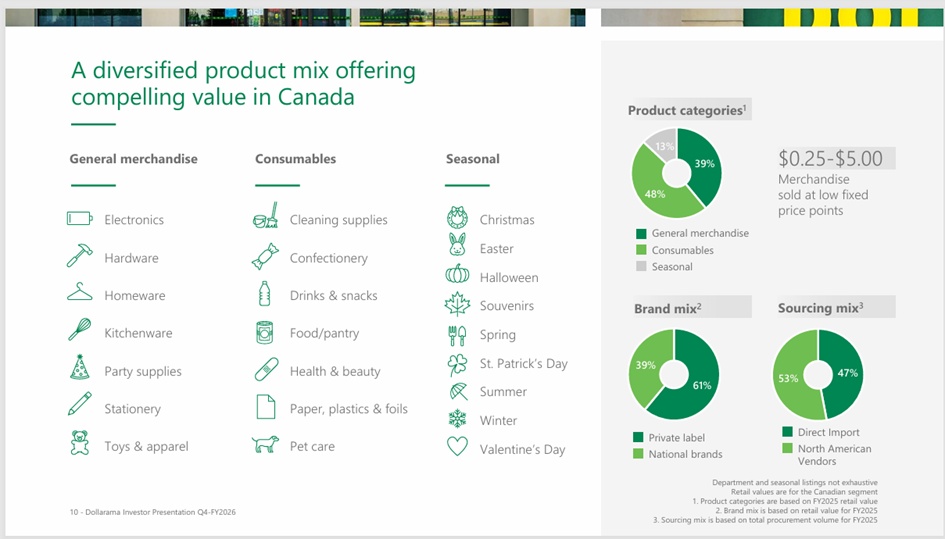Click the General merchandise legend swatch

[640, 234]
